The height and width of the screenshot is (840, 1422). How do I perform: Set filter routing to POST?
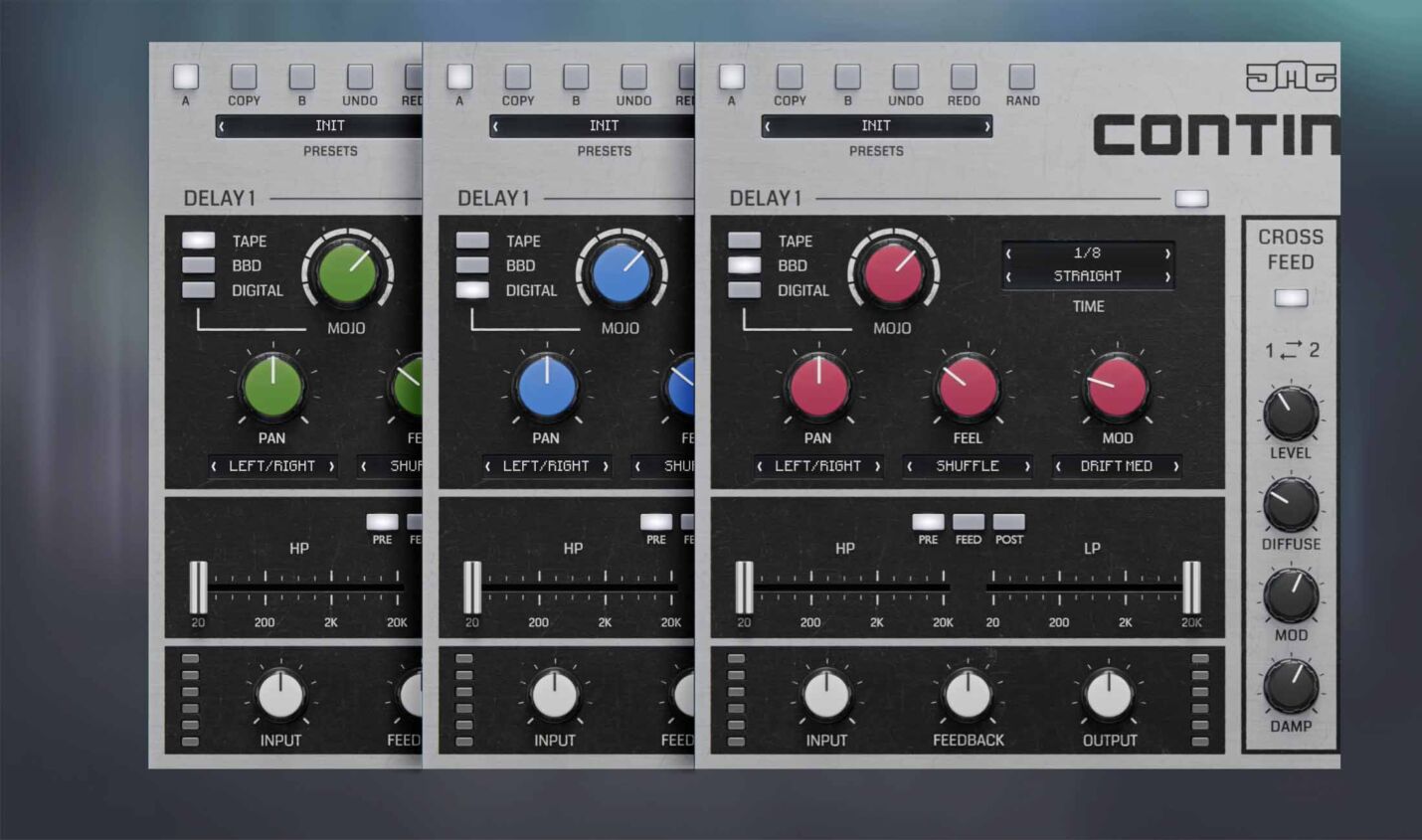click(1008, 522)
